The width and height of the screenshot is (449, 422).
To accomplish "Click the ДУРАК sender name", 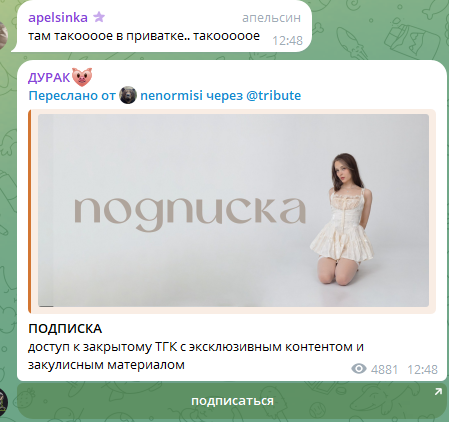I will 49,78.
